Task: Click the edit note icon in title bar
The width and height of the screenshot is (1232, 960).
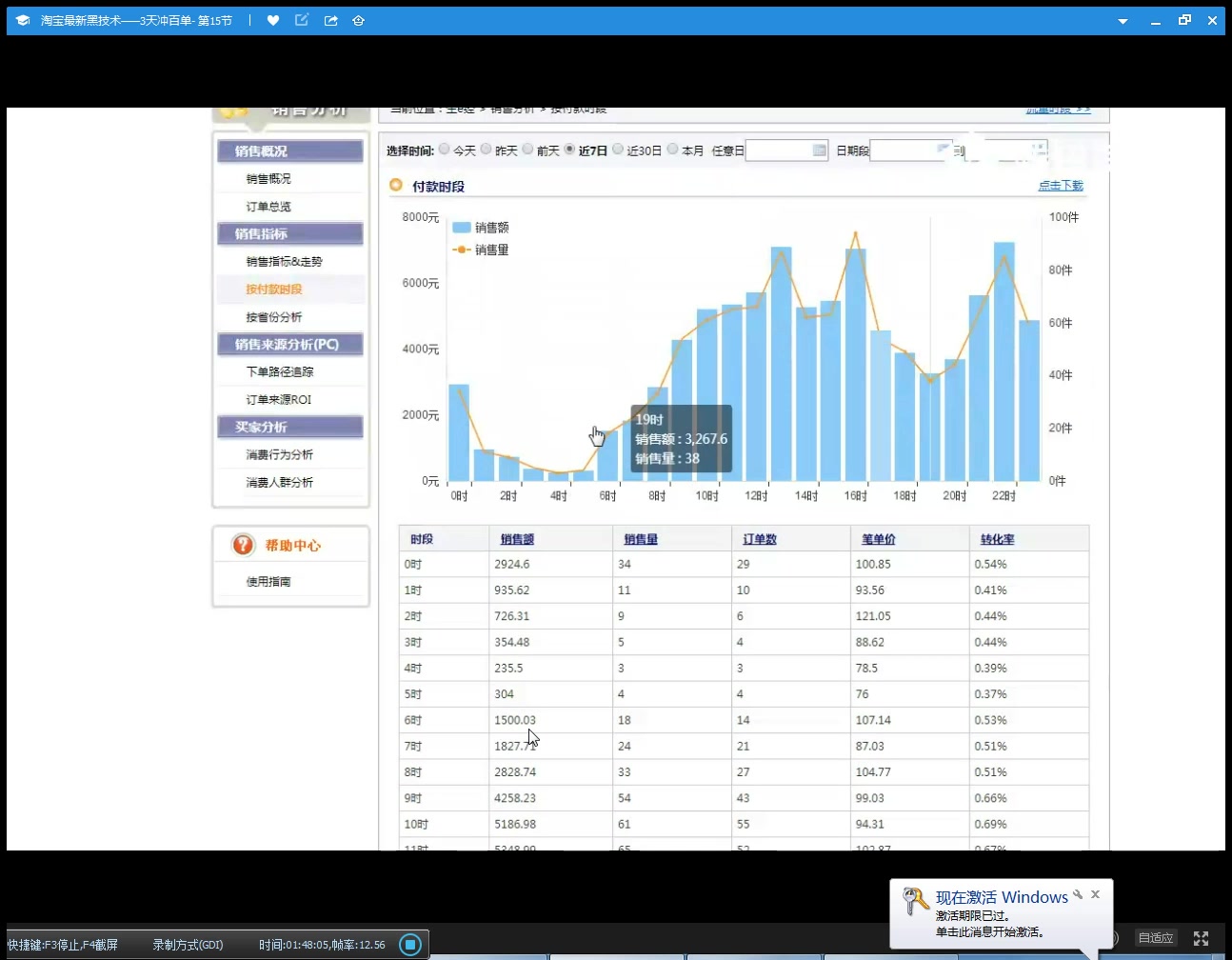Action: click(302, 20)
